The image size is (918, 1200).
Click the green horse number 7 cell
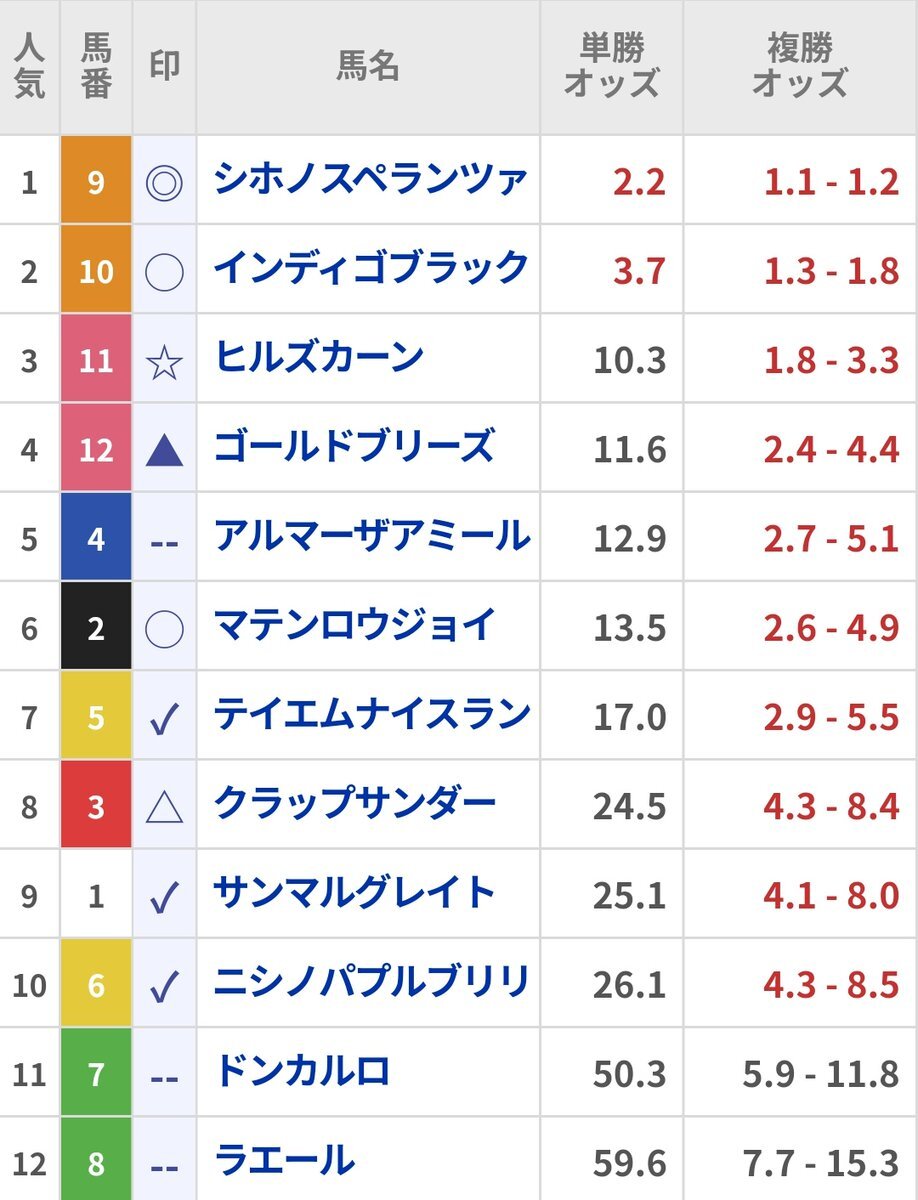coord(96,1073)
